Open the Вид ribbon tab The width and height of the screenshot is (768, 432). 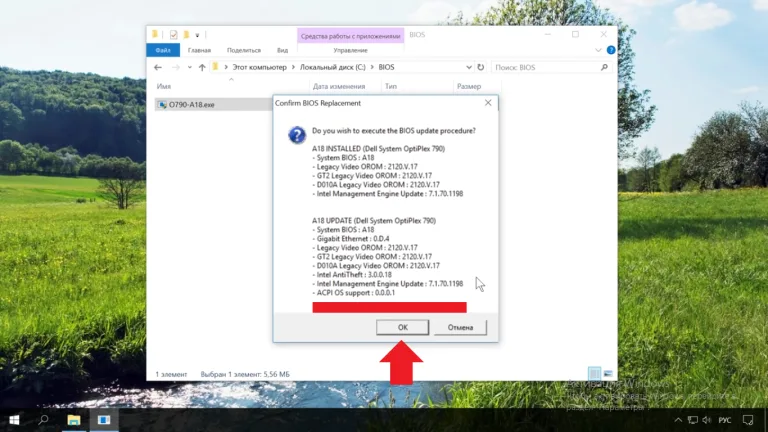point(283,50)
